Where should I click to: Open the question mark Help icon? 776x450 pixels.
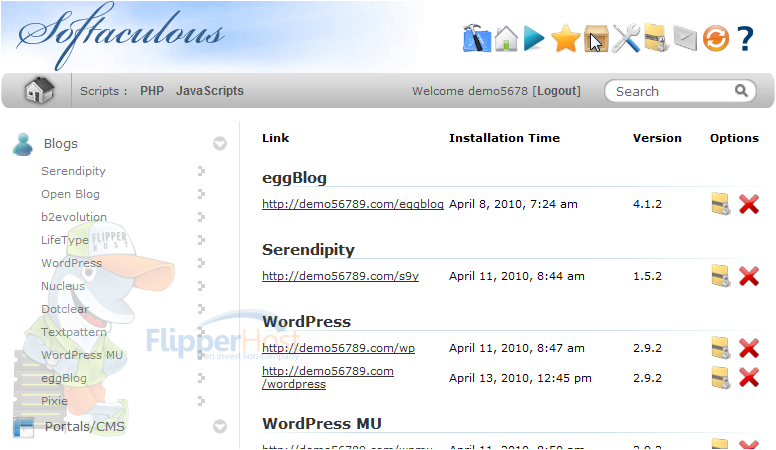(745, 38)
